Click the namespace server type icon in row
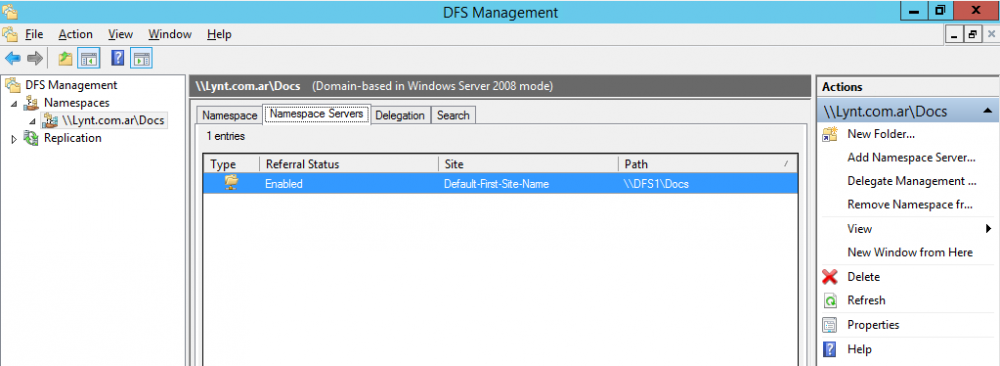Image resolution: width=1000 pixels, height=366 pixels. point(232,184)
